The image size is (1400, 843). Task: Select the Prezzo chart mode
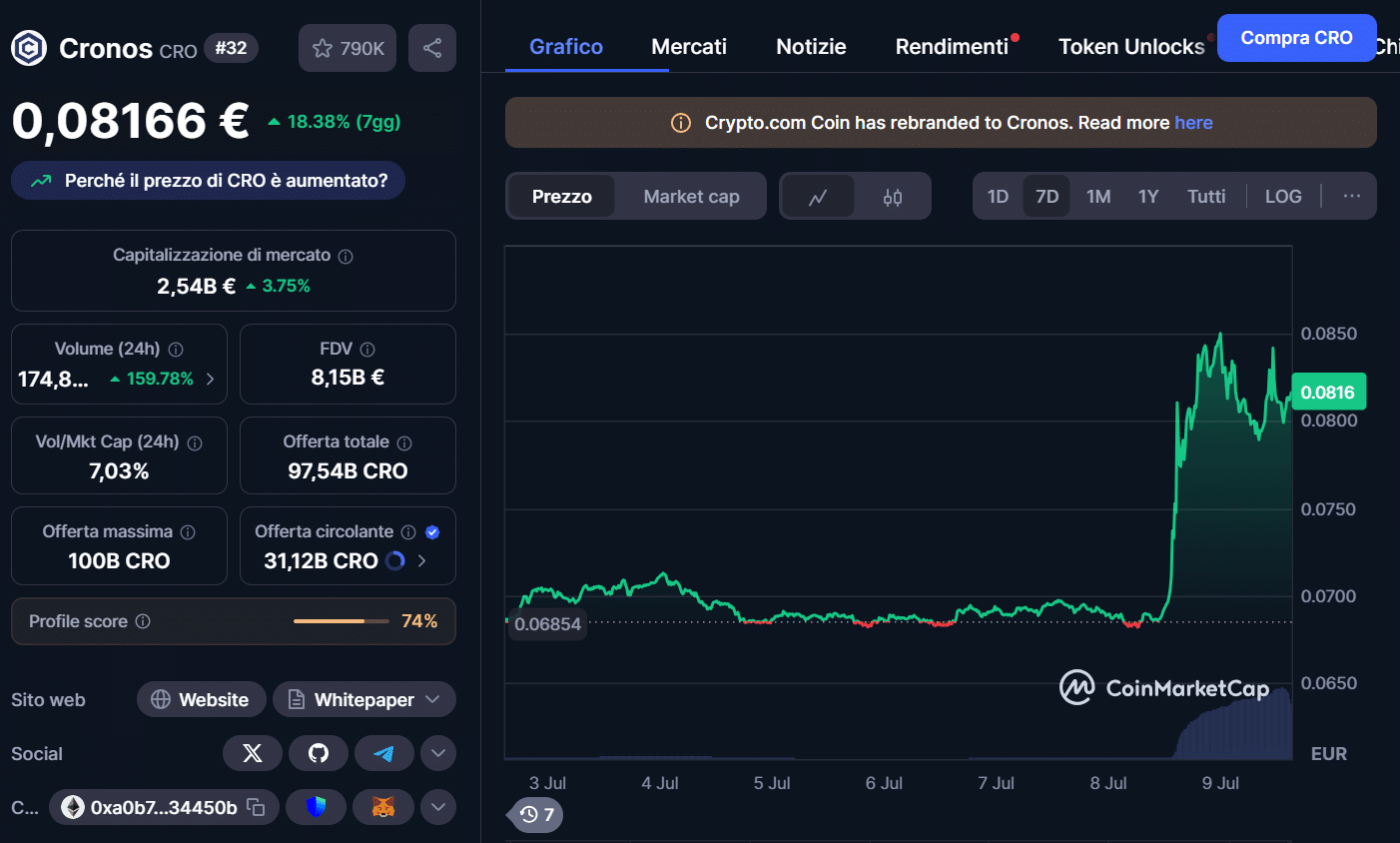pyautogui.click(x=561, y=197)
